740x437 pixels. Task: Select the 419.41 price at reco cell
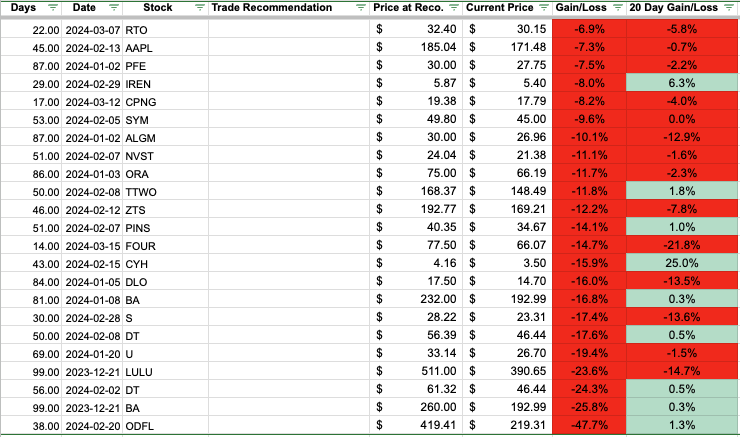[x=416, y=425]
